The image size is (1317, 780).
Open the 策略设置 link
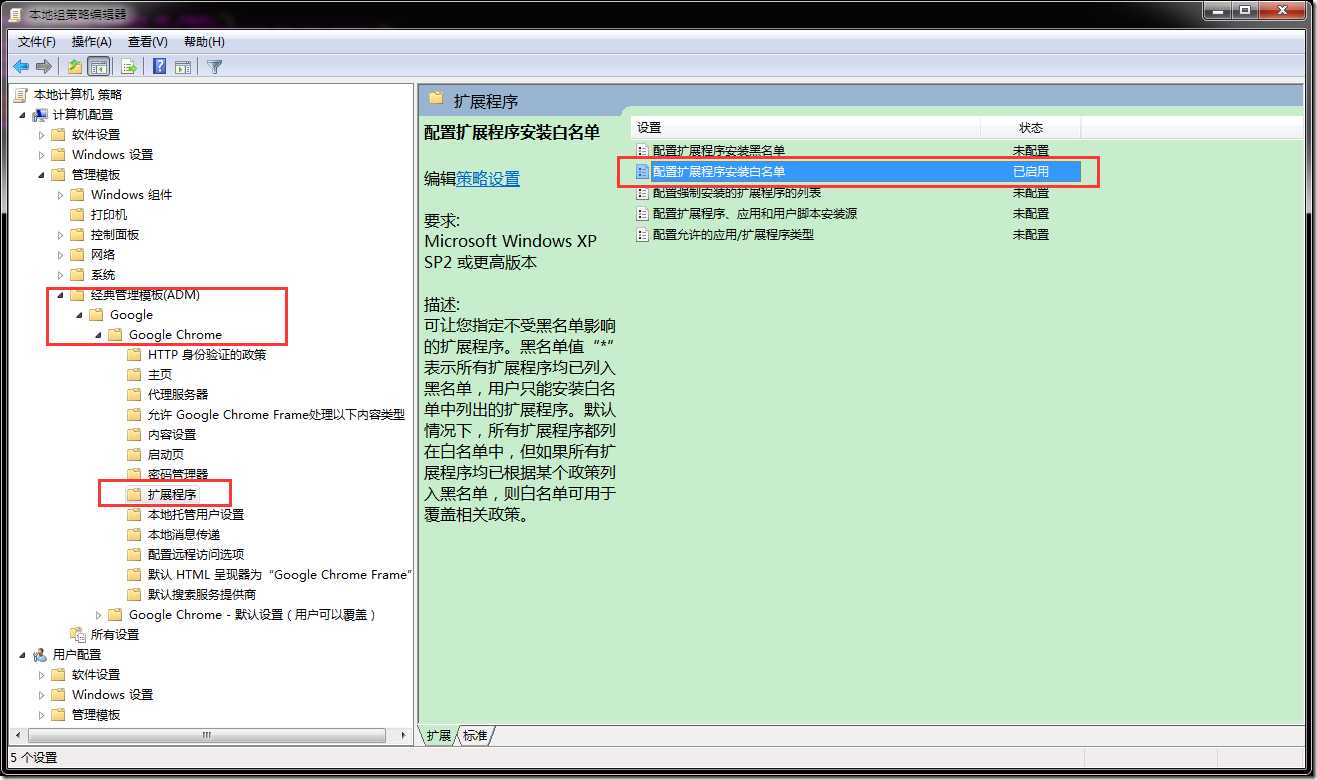click(x=488, y=179)
